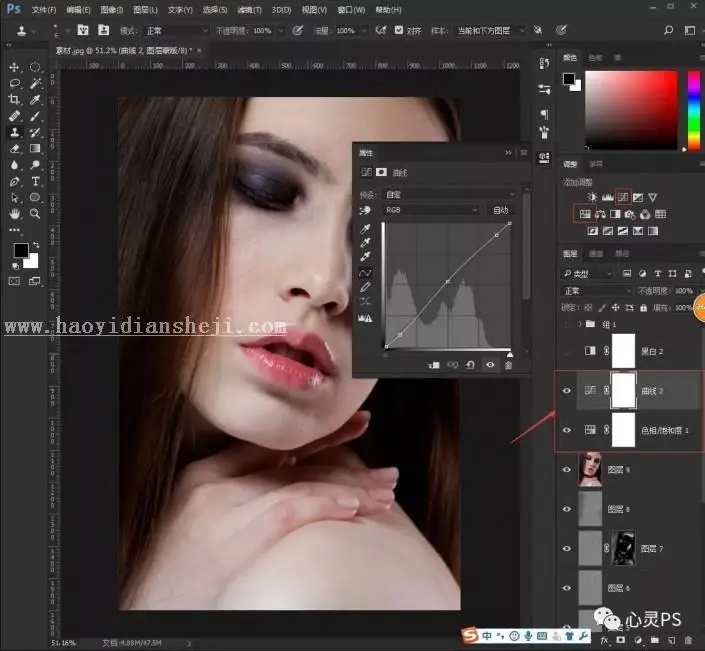Select the Hand tool
705x651 pixels.
click(14, 214)
